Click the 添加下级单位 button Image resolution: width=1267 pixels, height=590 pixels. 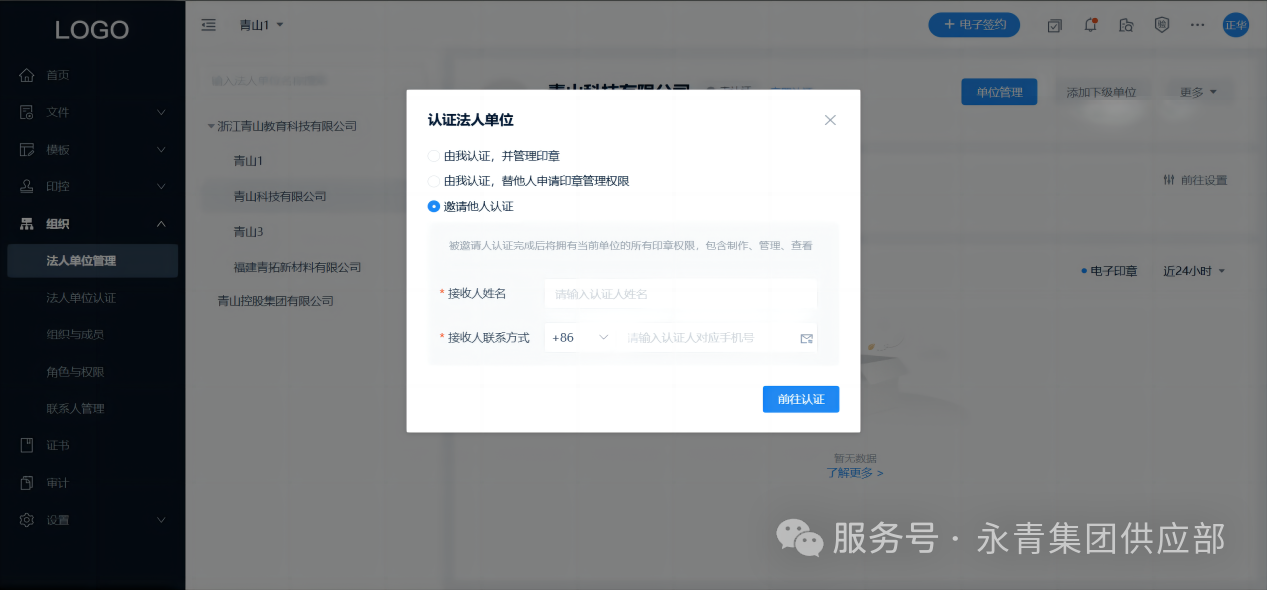point(1101,92)
